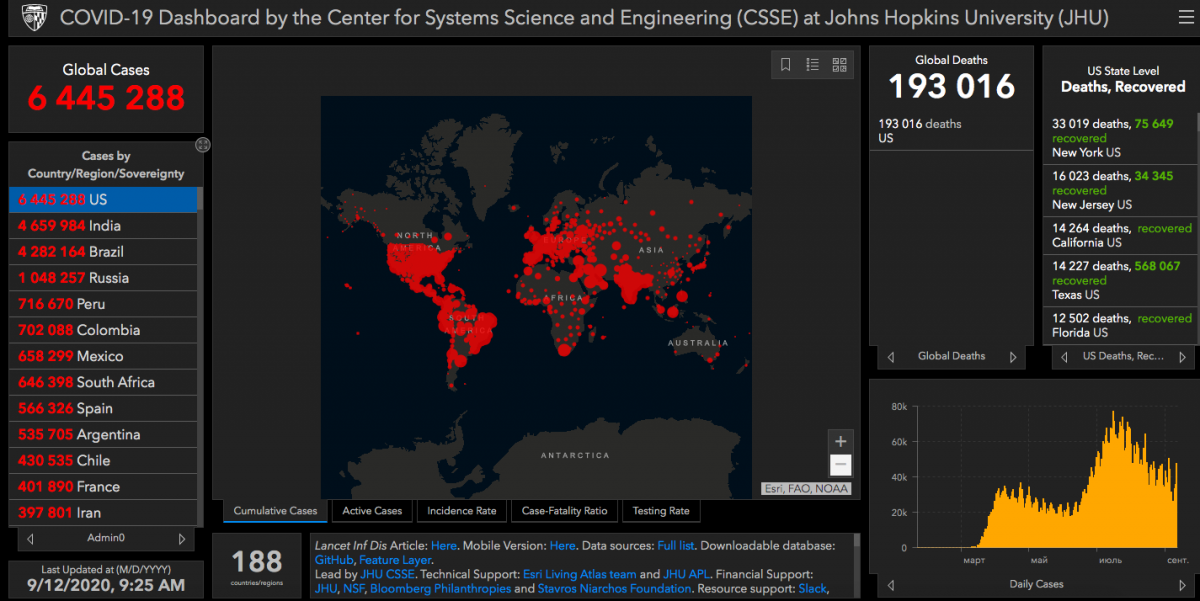Select the US row in cases list
The image size is (1200, 601).
(x=104, y=200)
